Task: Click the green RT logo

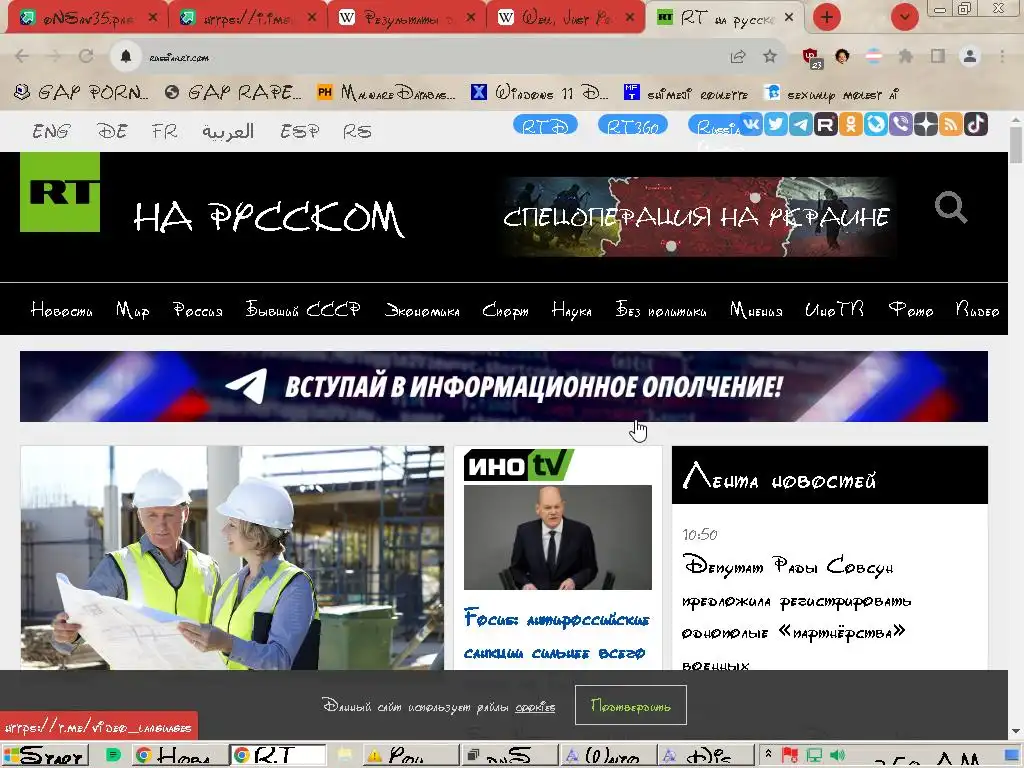Action: pos(60,192)
